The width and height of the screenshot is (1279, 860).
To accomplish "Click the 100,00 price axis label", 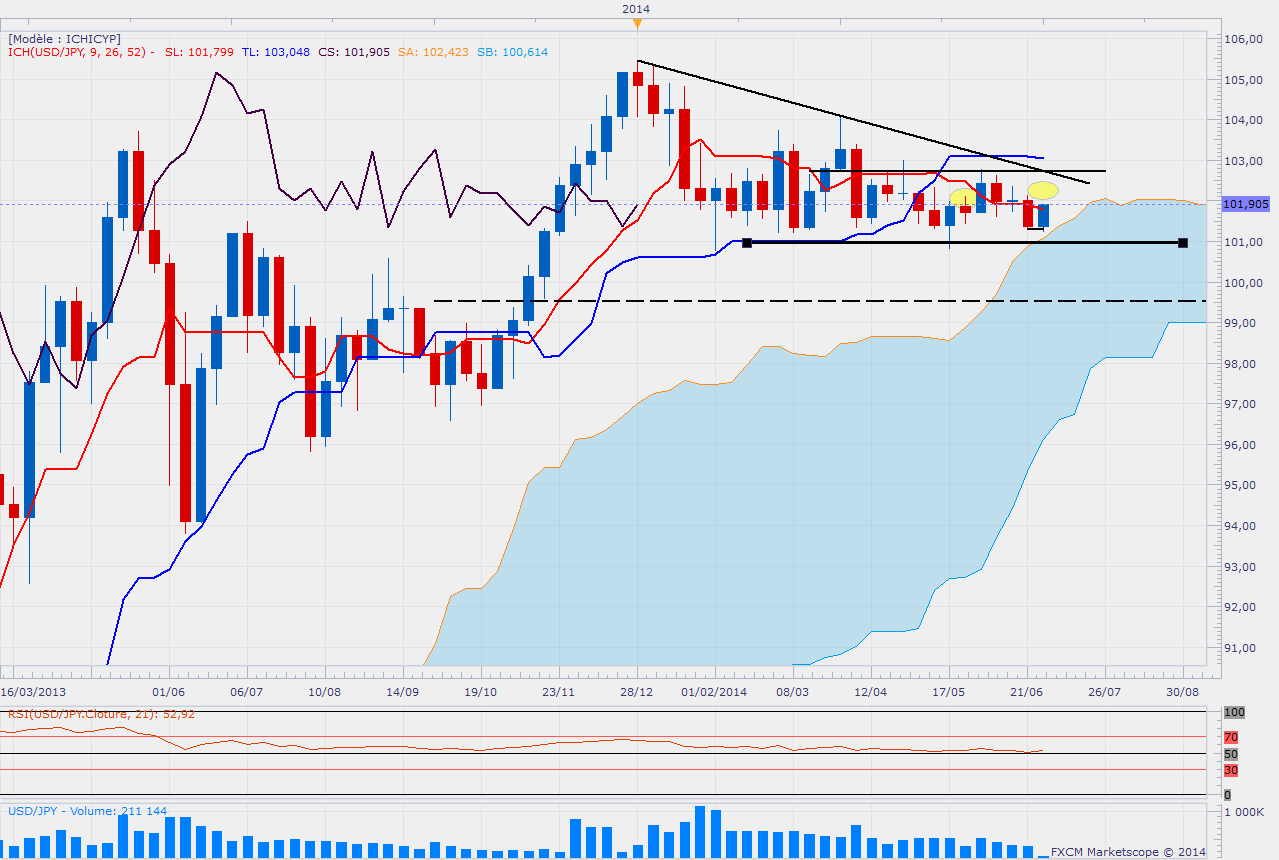I will (x=1243, y=283).
